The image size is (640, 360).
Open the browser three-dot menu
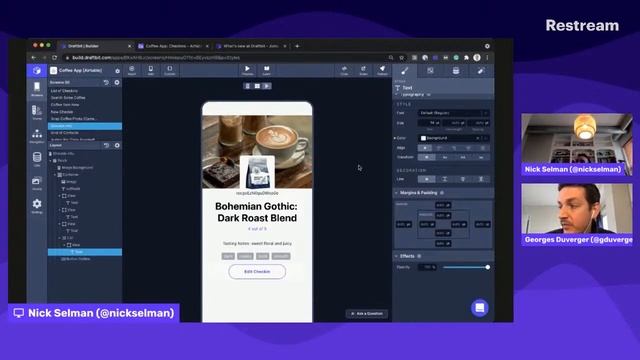[487, 58]
